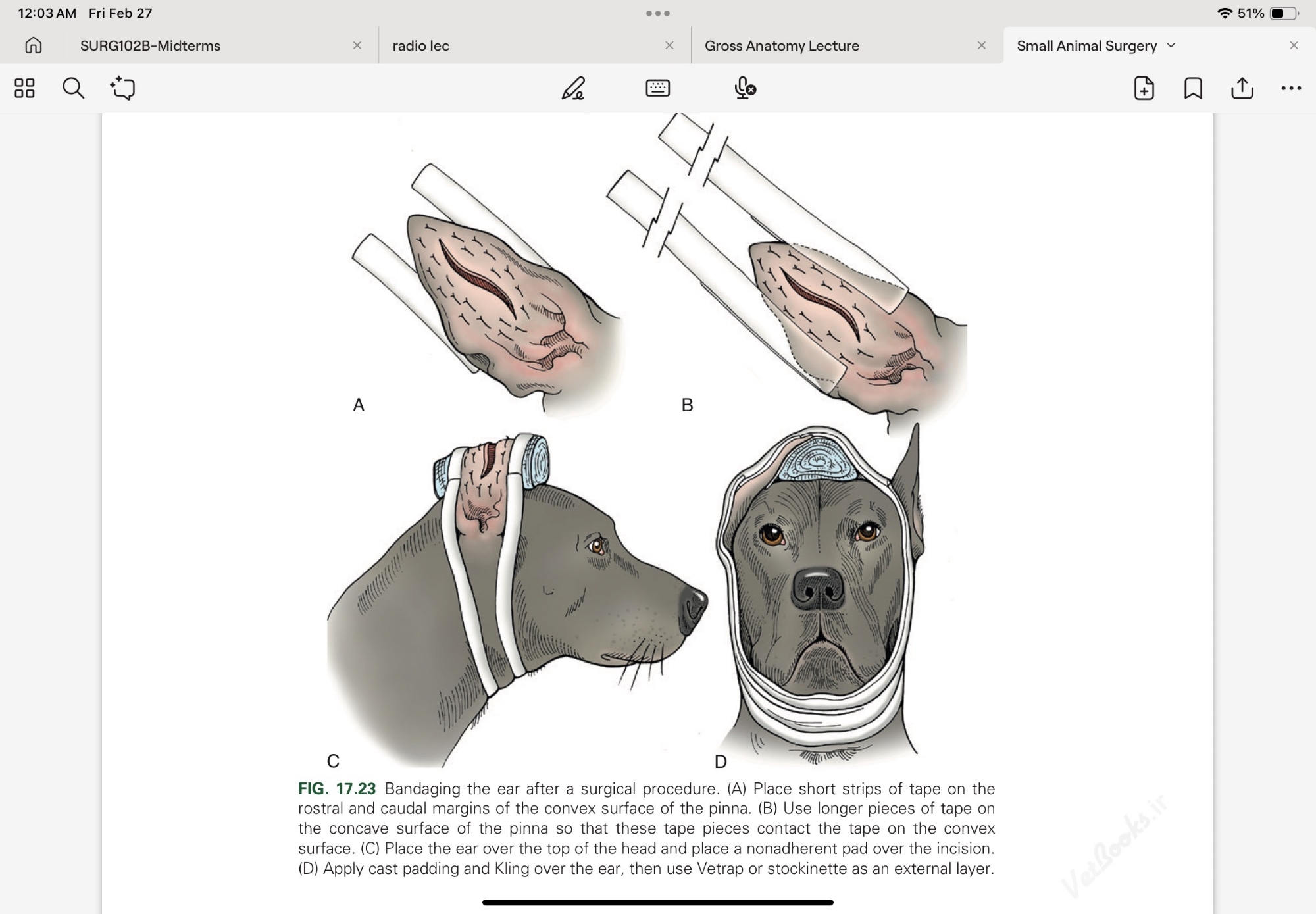Expand the Small Animal Surgery tab dropdown
1316x914 pixels.
(1171, 45)
